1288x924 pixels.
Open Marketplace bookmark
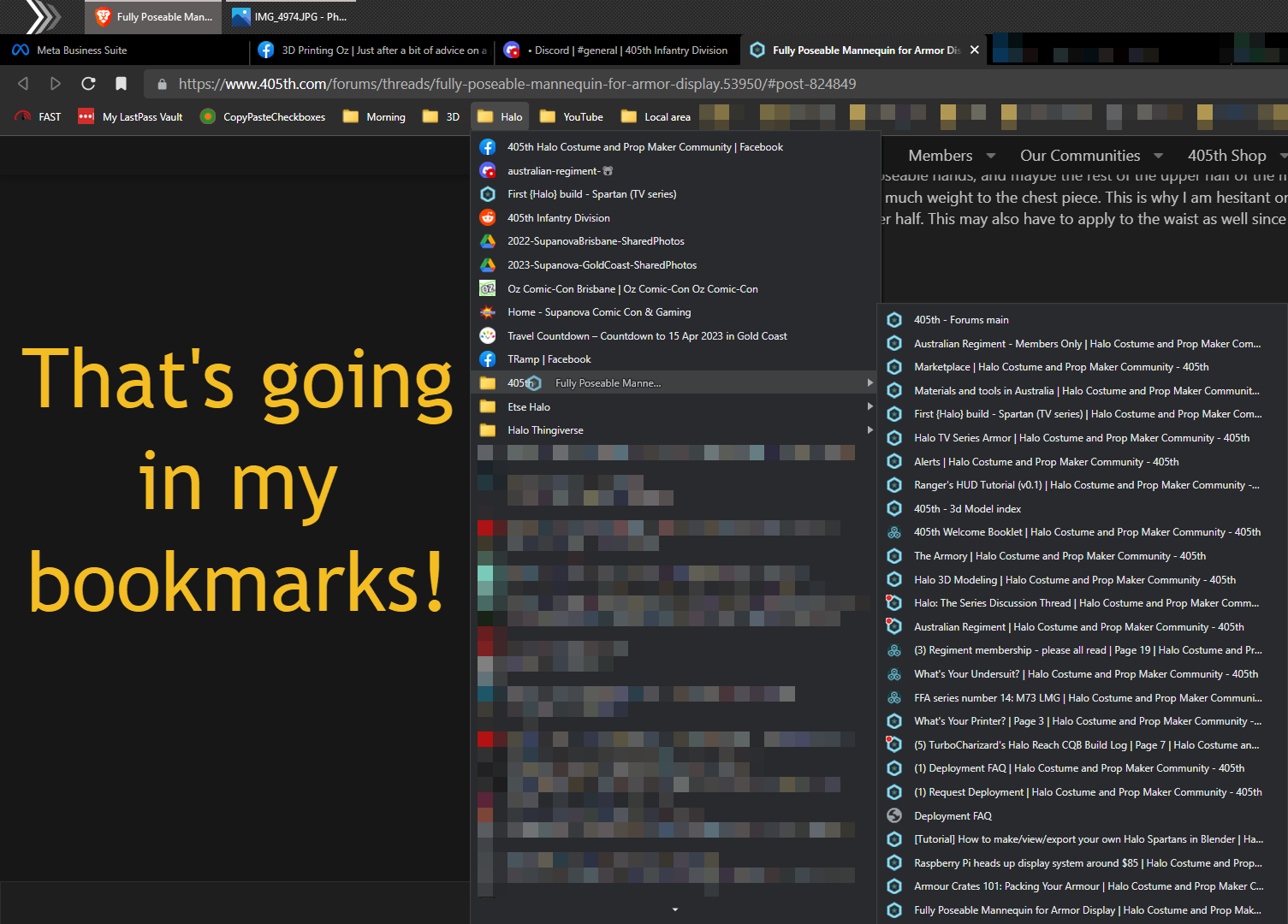1082,367
